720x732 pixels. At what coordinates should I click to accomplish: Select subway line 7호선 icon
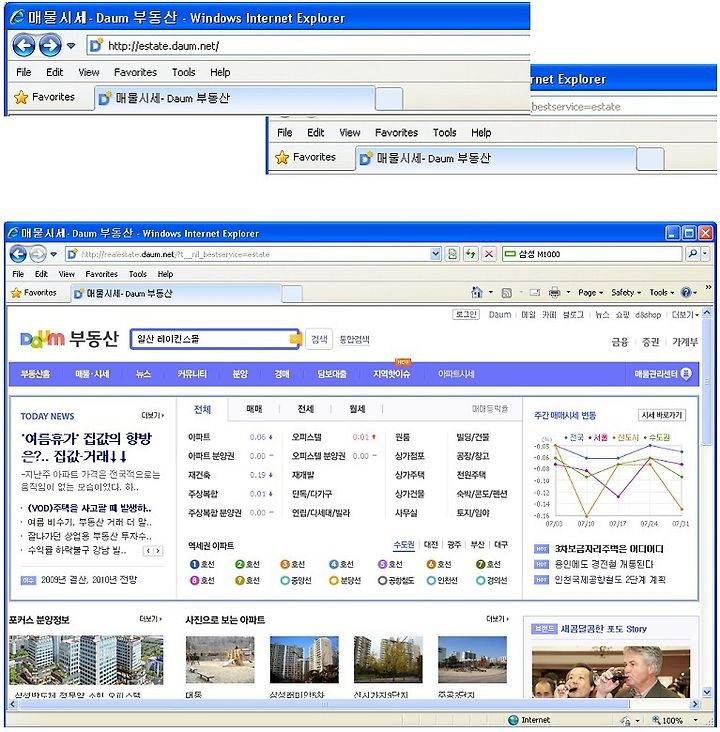tap(480, 564)
